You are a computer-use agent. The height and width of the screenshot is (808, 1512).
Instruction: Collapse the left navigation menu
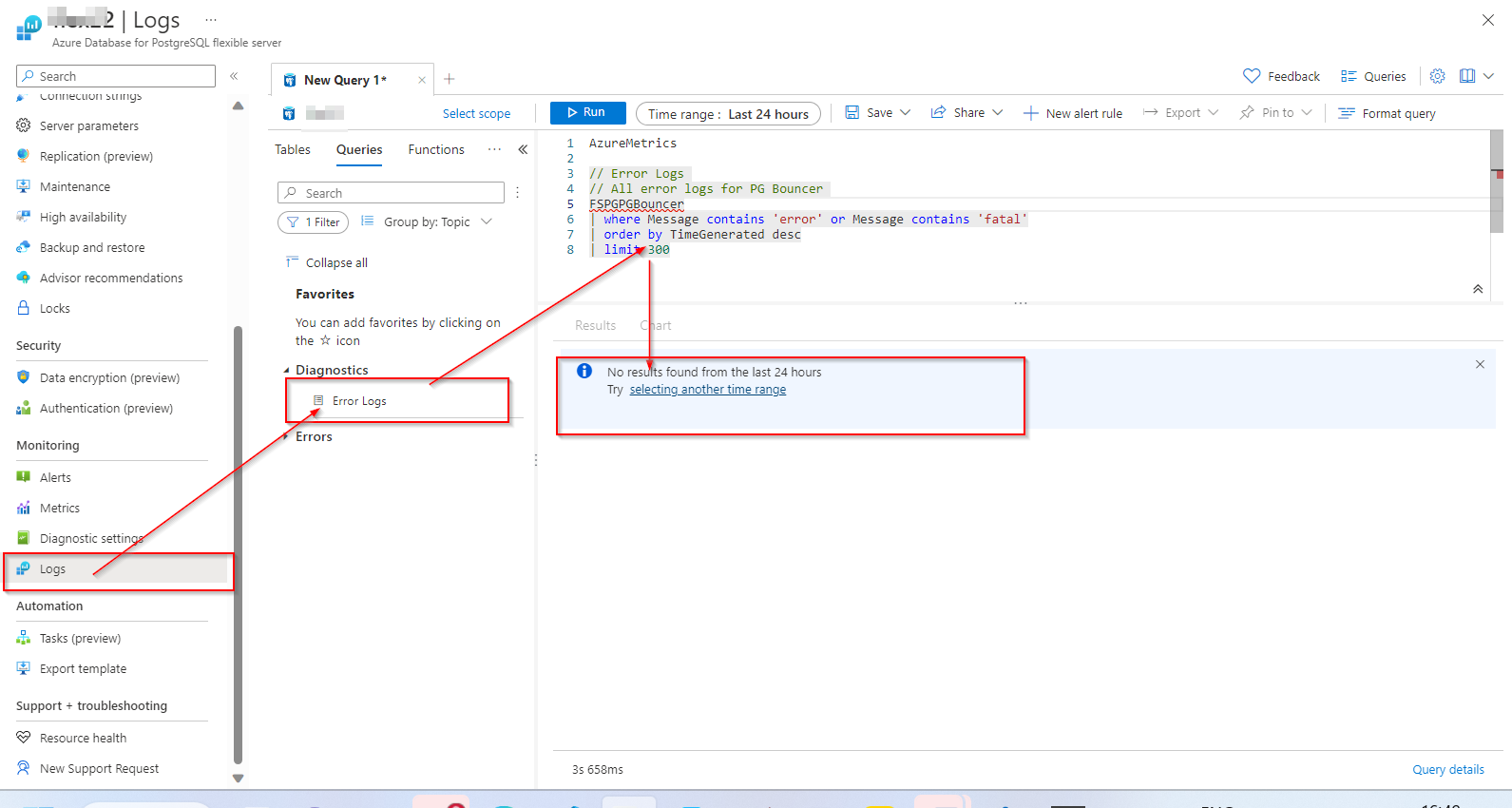(x=234, y=76)
